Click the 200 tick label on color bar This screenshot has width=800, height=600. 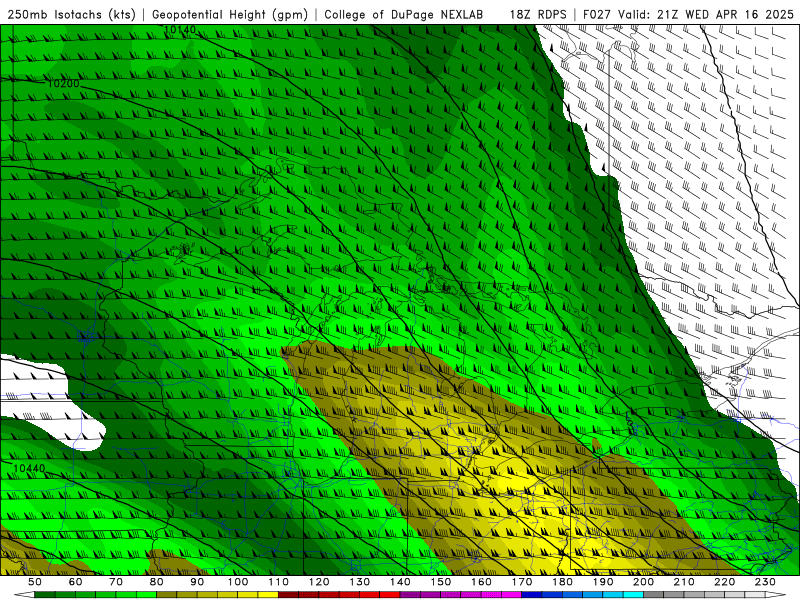(x=643, y=582)
